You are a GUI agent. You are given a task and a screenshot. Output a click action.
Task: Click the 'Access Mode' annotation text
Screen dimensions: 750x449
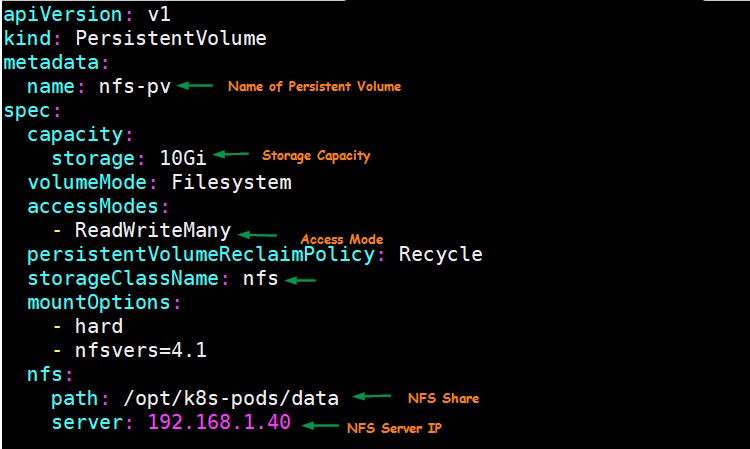pyautogui.click(x=342, y=239)
